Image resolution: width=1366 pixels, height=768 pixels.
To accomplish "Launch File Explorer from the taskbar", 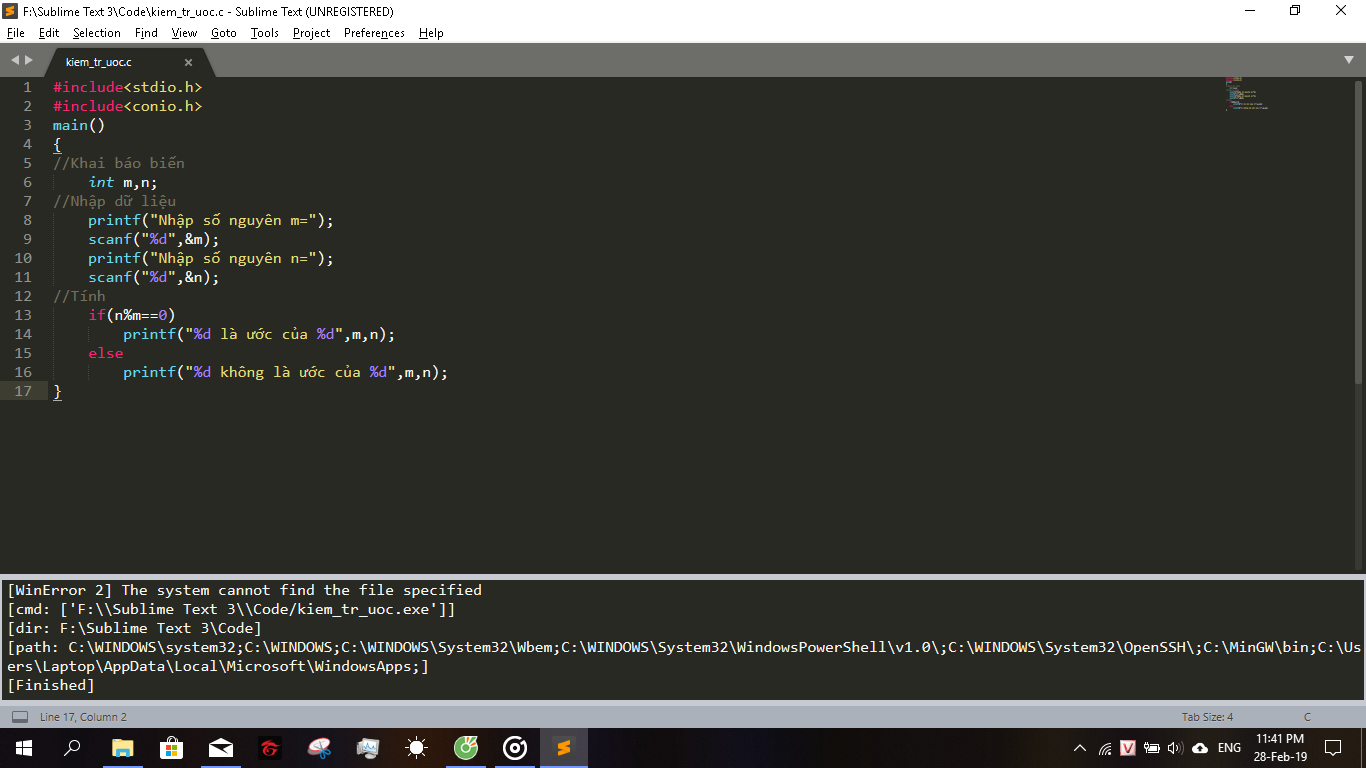I will click(x=122, y=747).
